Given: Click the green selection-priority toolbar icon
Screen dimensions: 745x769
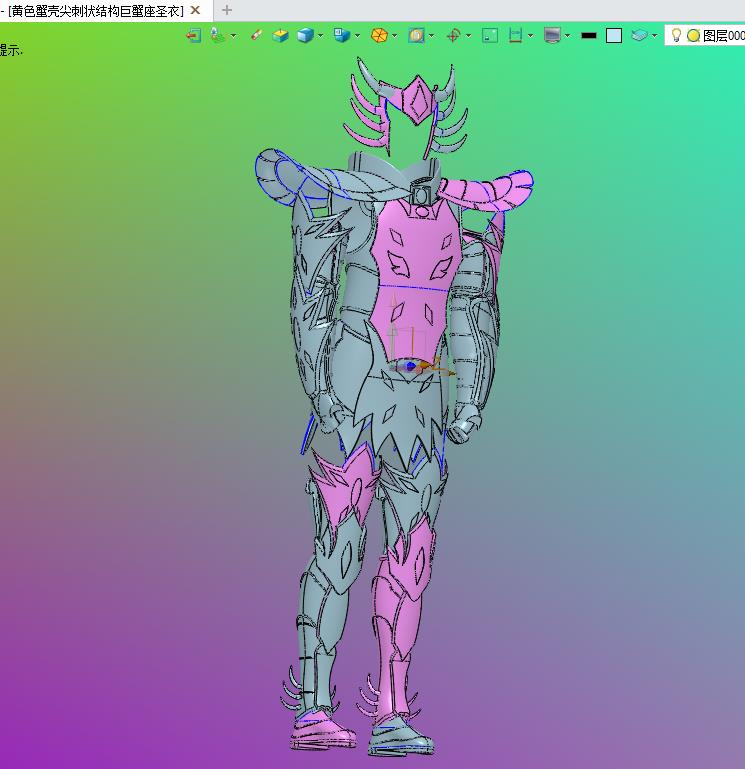Looking at the screenshot, I should (x=217, y=35).
